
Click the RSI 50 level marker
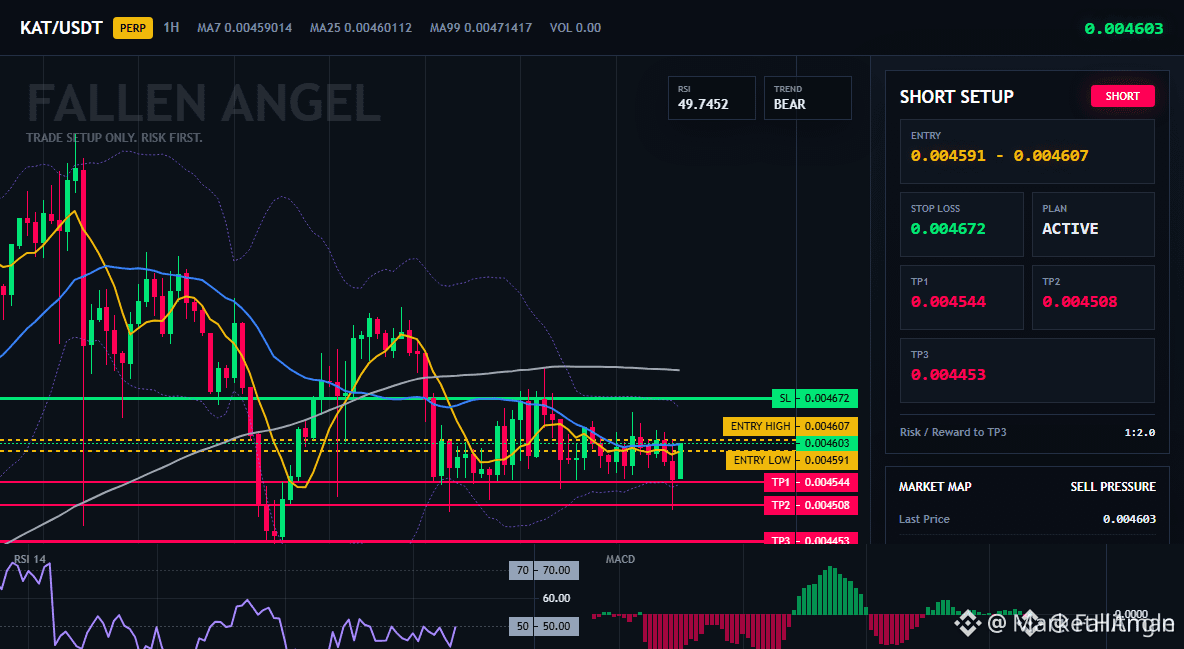coord(544,626)
